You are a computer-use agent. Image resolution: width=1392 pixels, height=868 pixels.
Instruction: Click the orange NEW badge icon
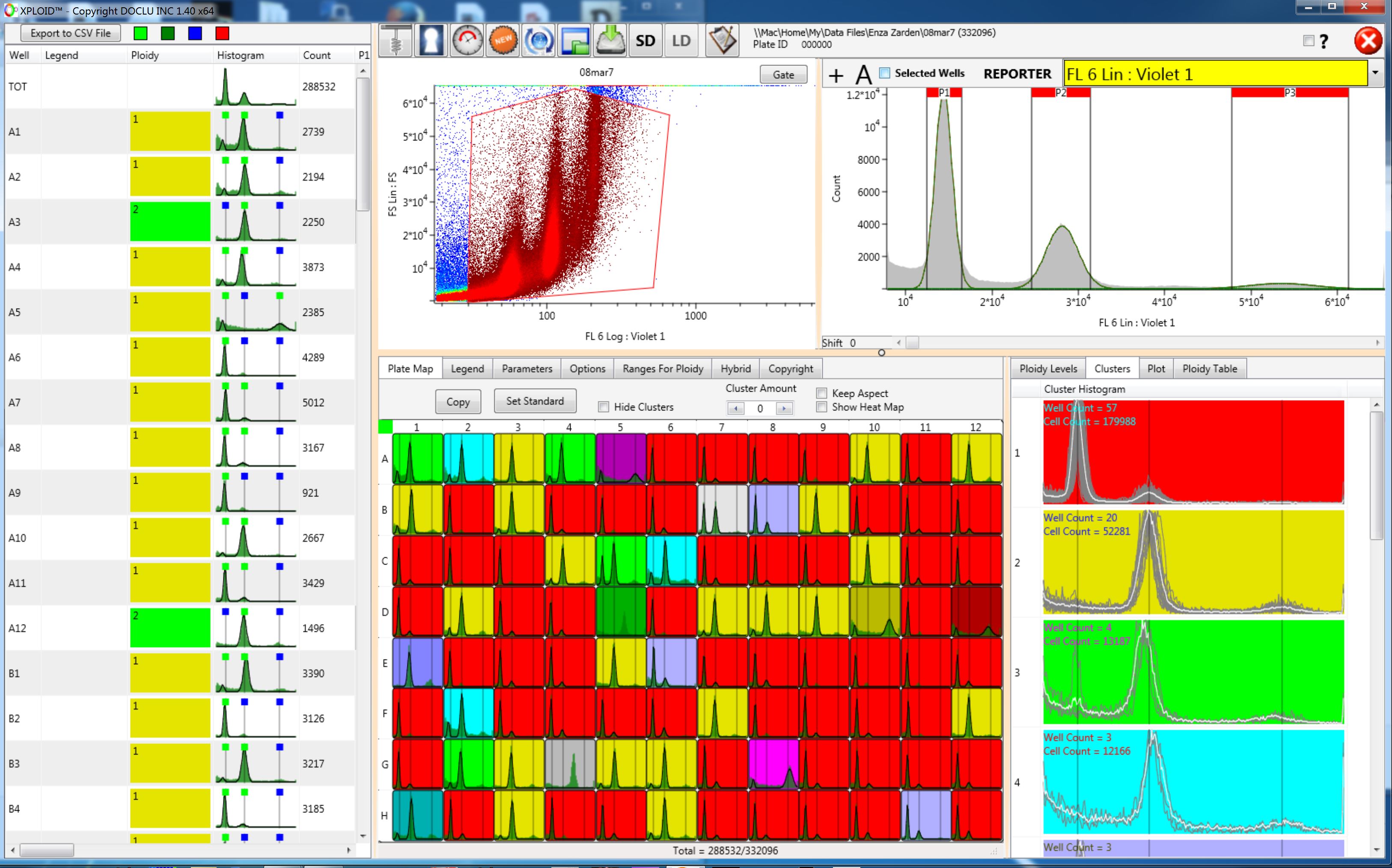coord(503,40)
